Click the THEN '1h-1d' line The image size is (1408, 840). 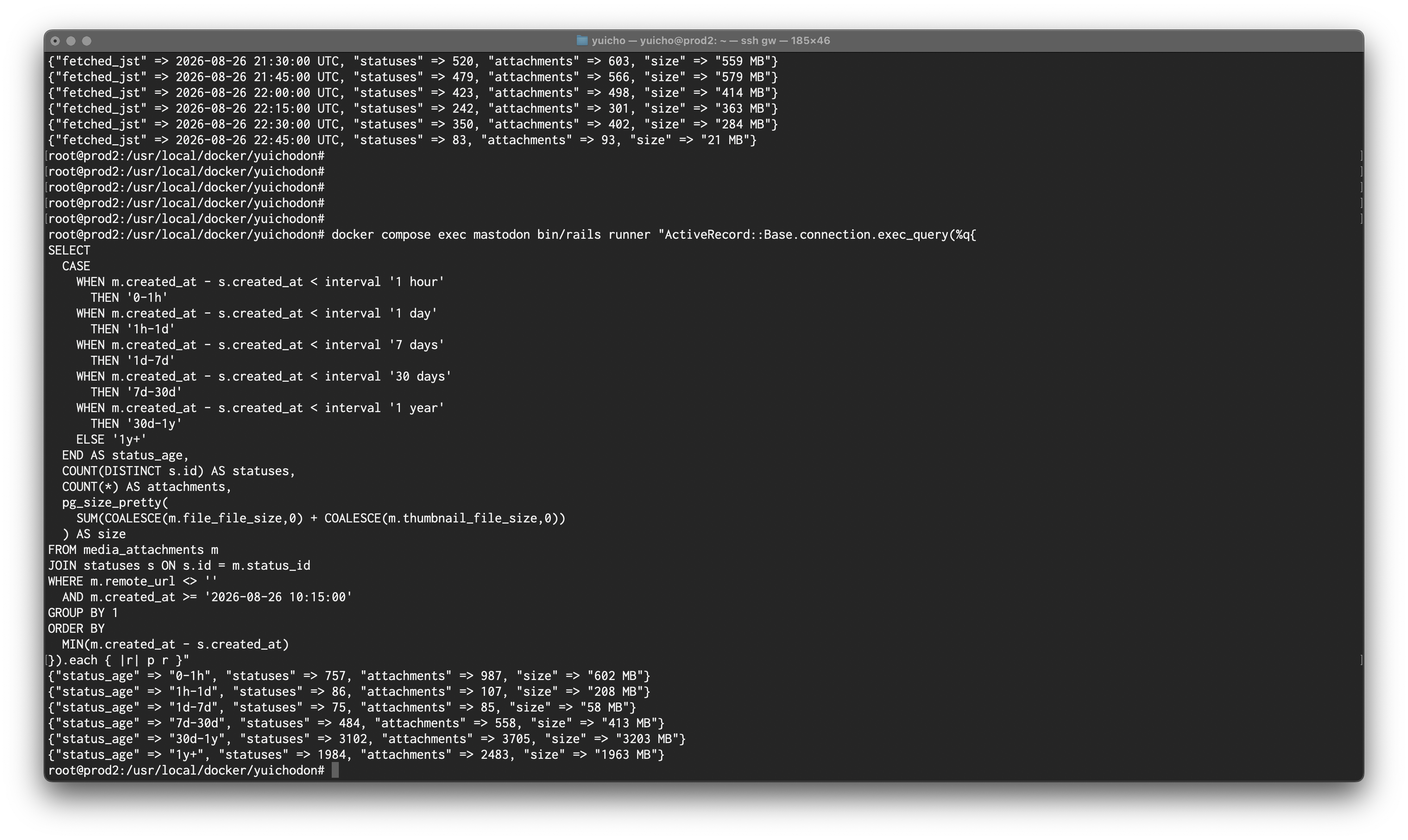click(x=132, y=330)
